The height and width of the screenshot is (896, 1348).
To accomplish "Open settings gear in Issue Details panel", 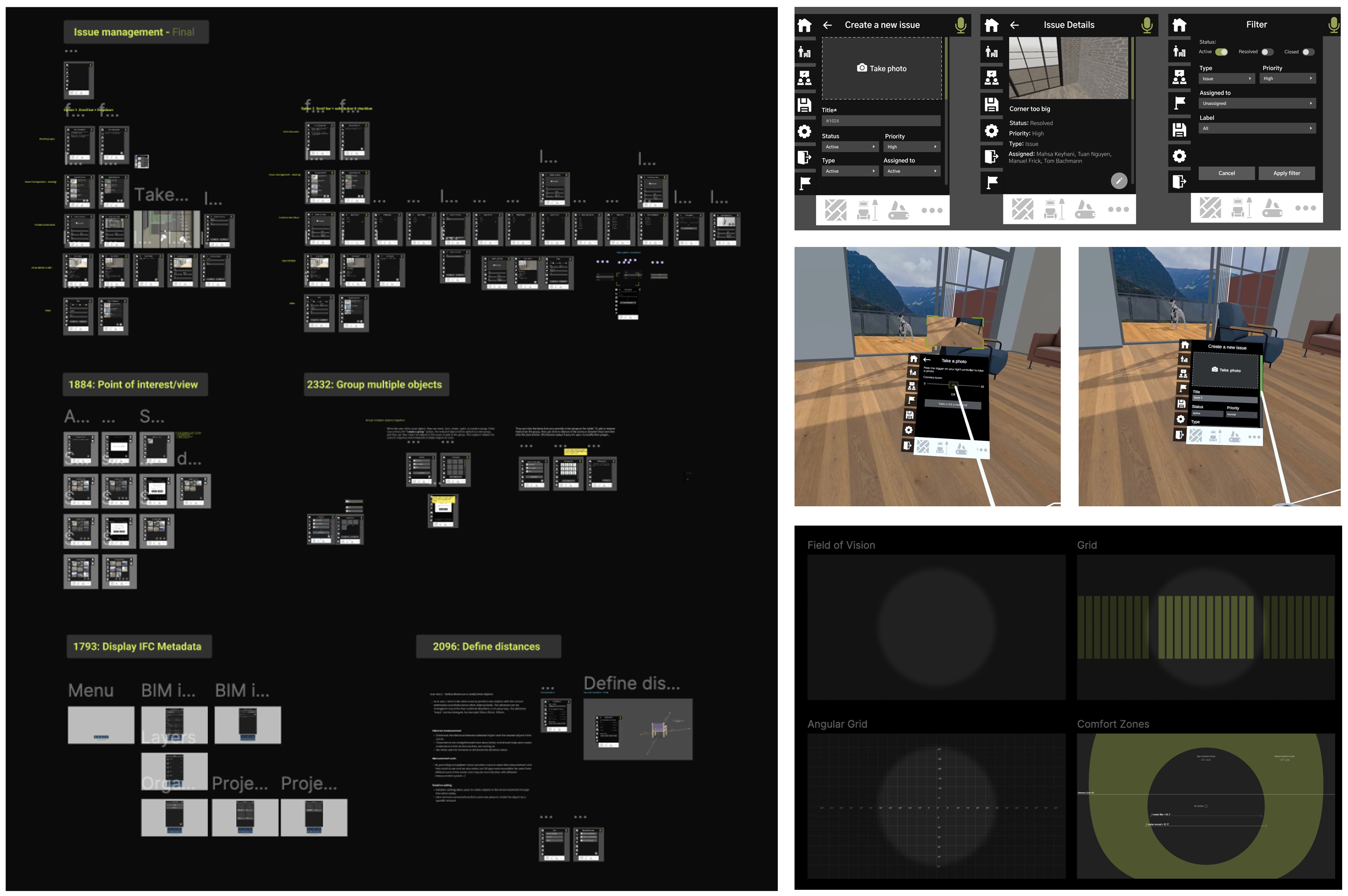I will 991,131.
